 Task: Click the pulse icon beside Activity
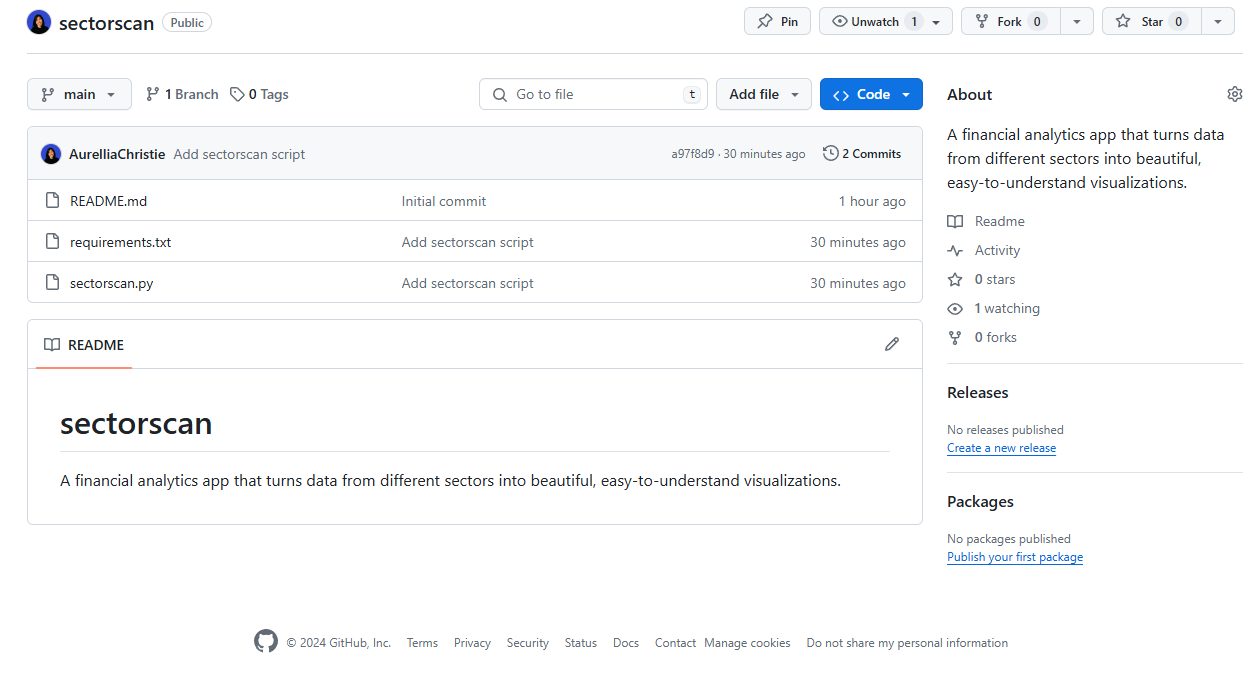click(955, 250)
